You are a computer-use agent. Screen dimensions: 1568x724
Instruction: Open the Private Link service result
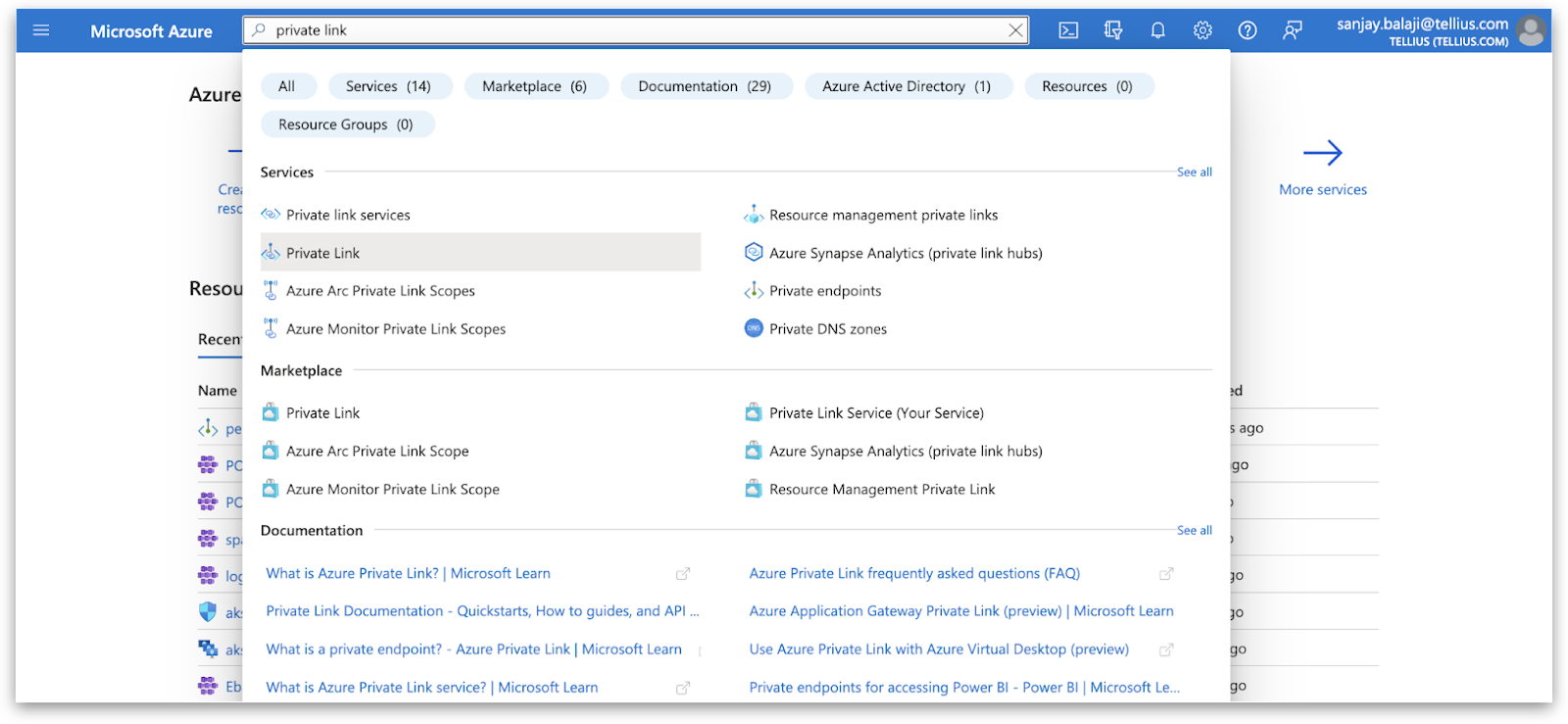(323, 253)
